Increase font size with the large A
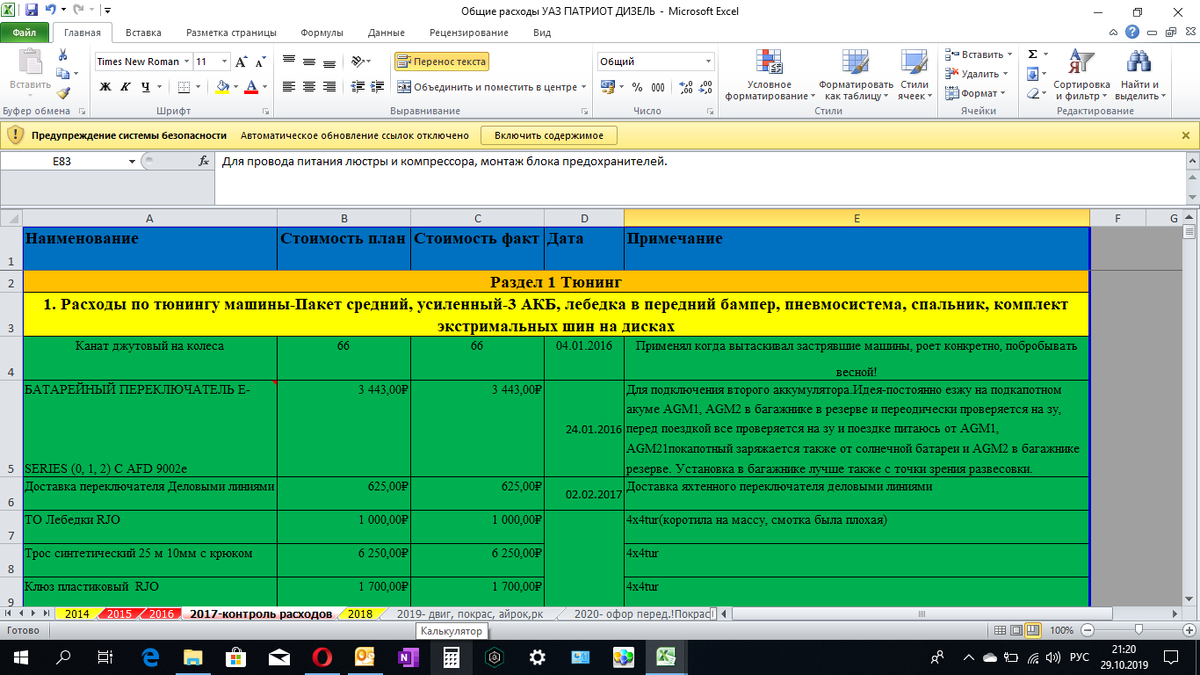 (242, 61)
